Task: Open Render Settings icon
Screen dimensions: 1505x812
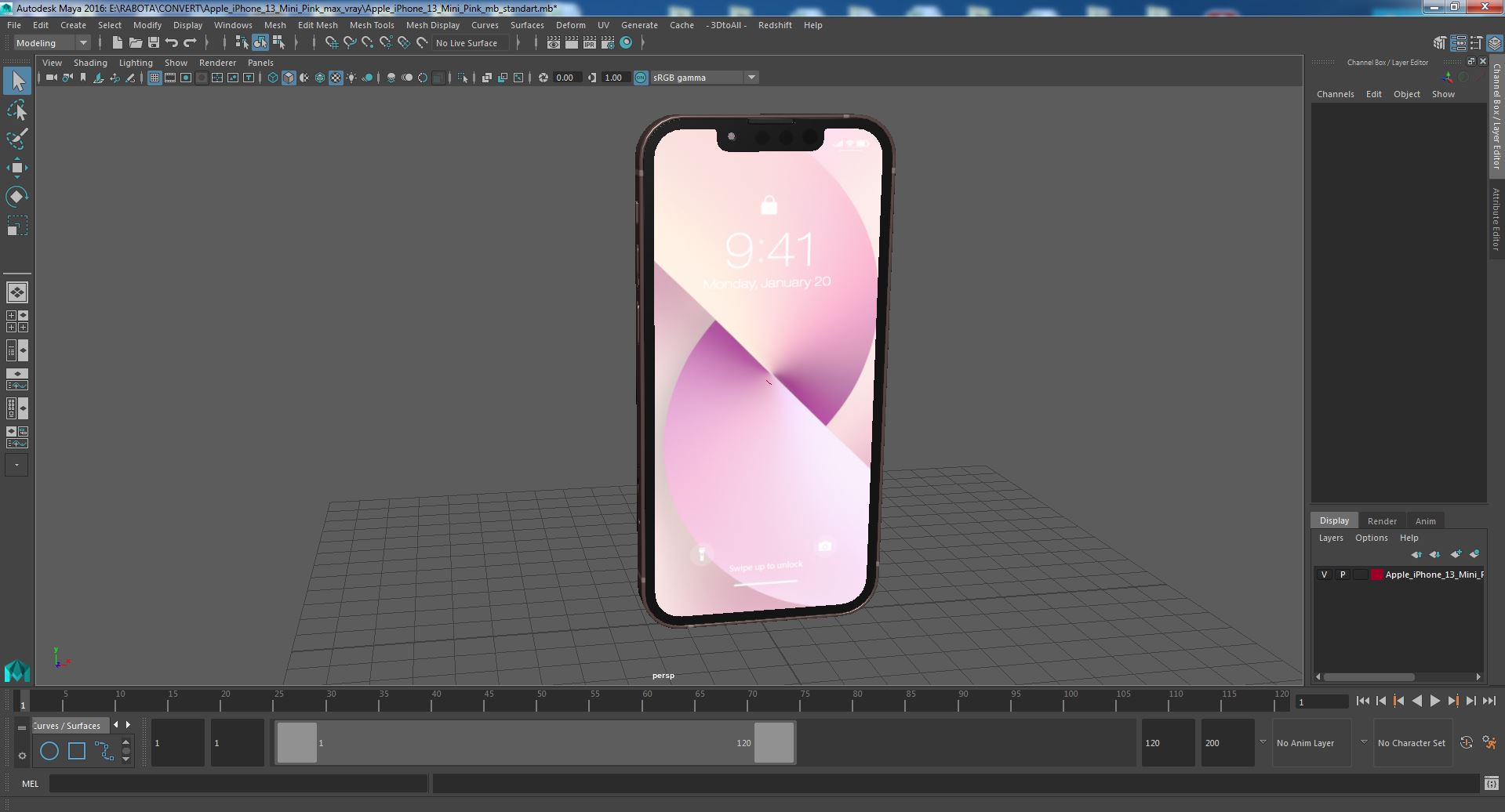Action: click(608, 43)
